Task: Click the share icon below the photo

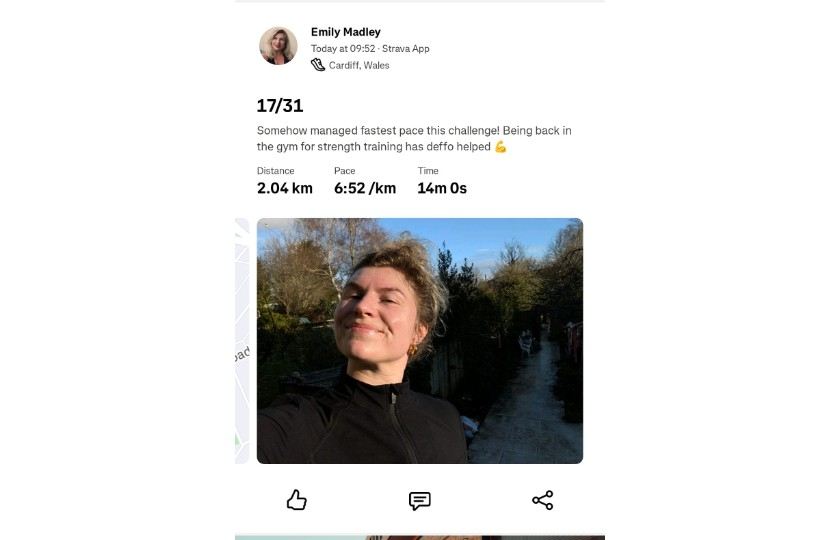Action: point(543,500)
